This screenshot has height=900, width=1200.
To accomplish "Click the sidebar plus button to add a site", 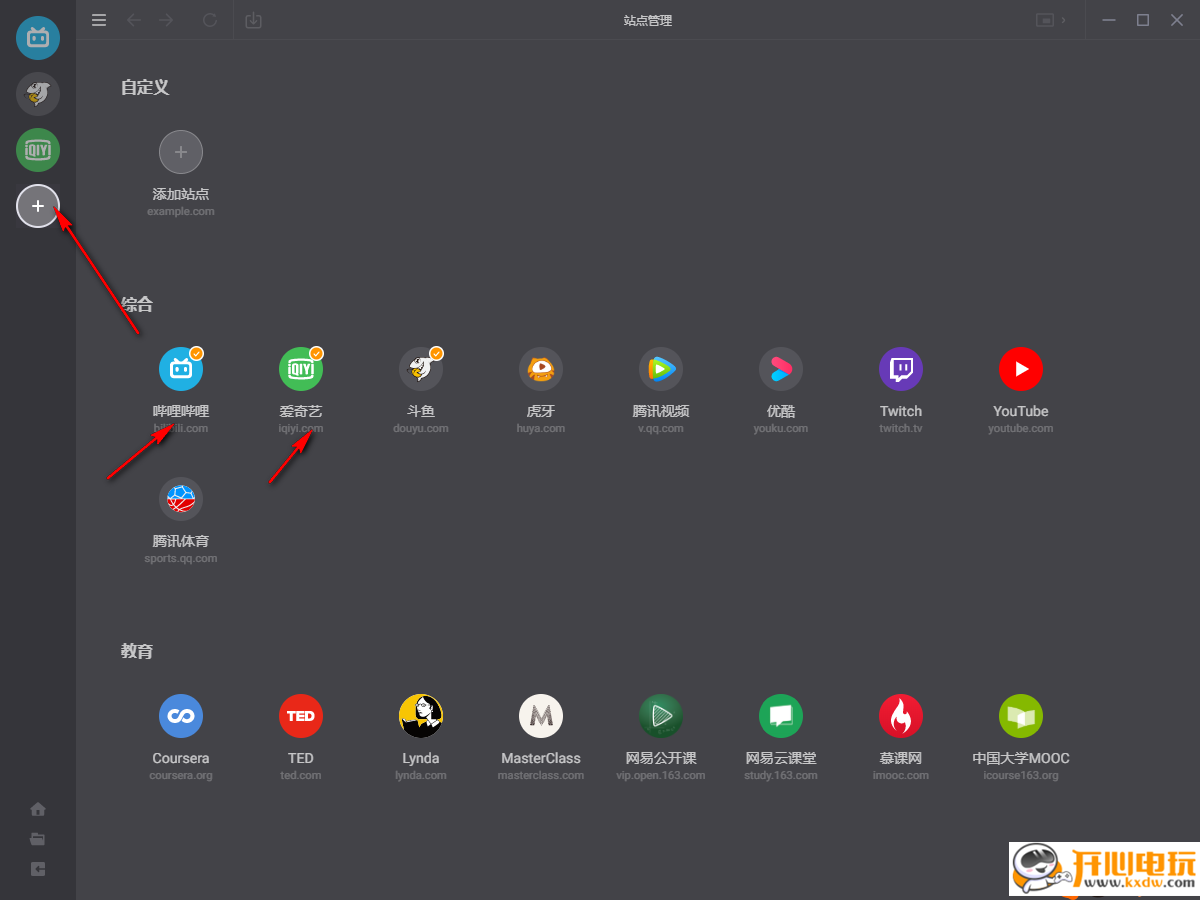I will tap(38, 206).
